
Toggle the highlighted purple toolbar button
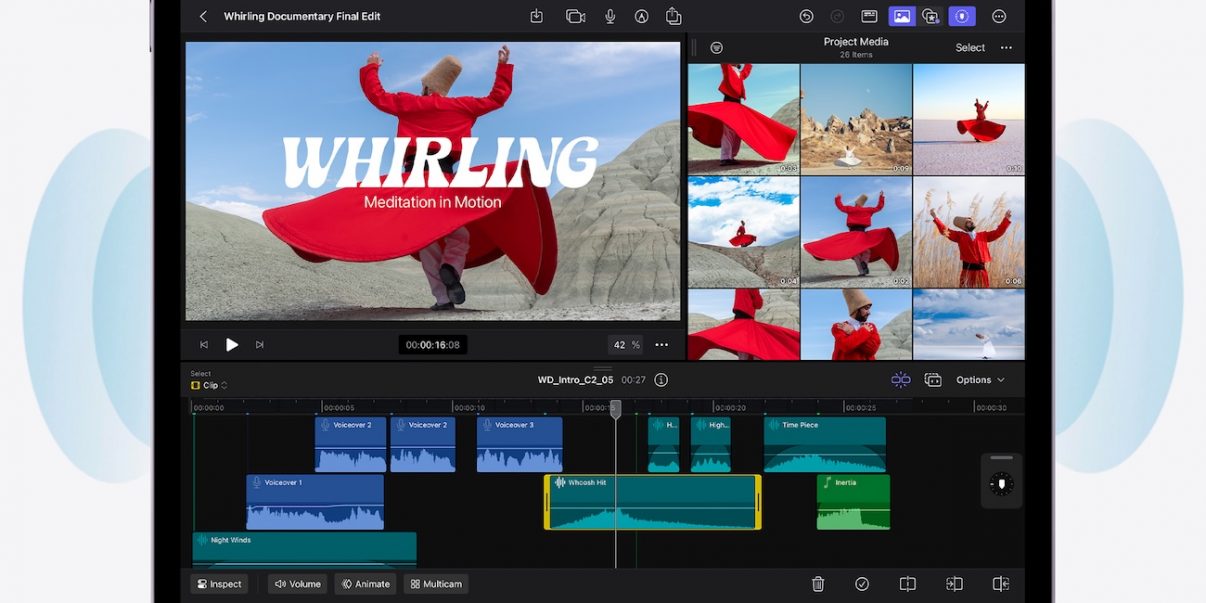point(961,16)
